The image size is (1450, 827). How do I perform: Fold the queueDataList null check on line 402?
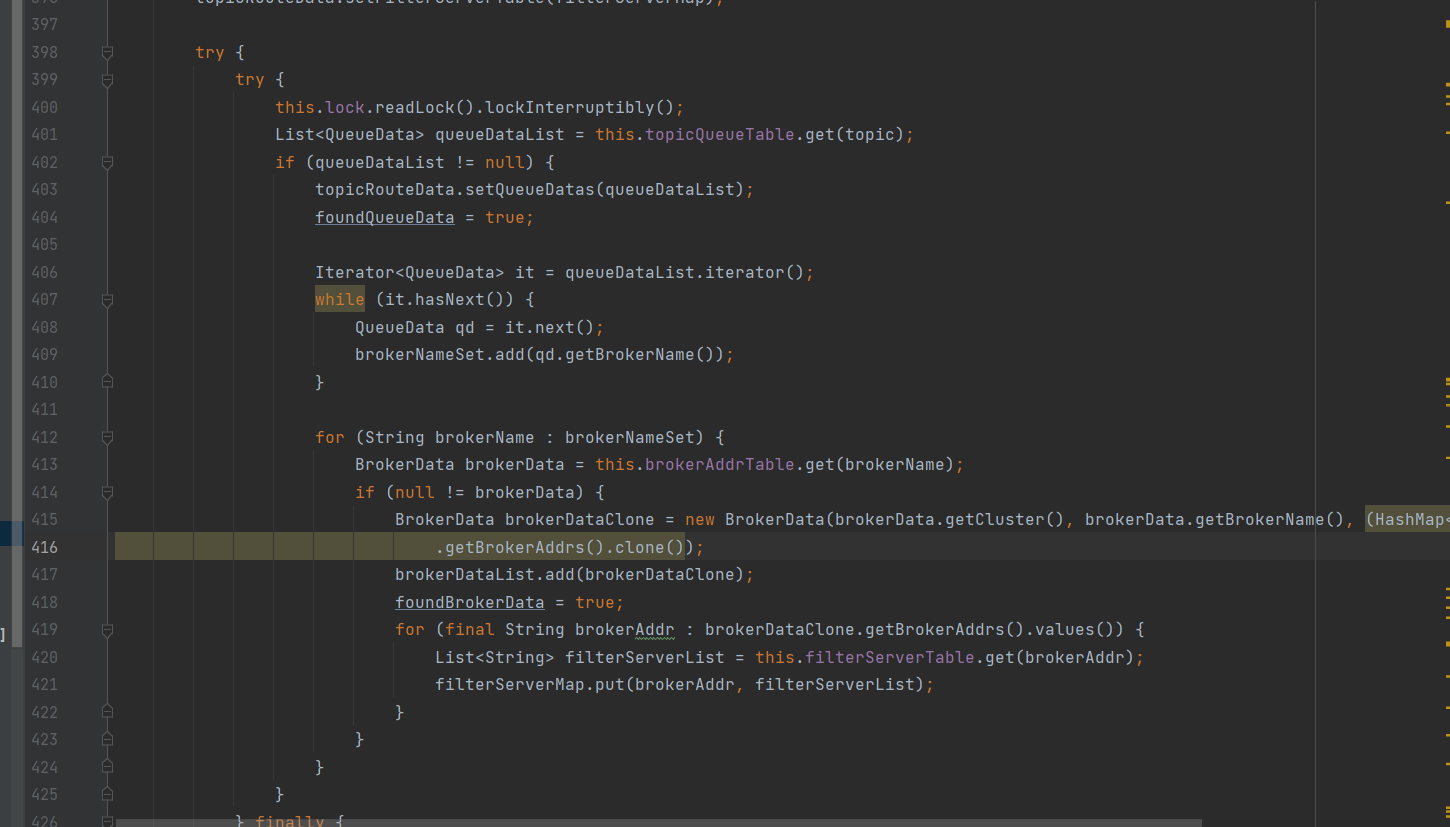click(107, 162)
